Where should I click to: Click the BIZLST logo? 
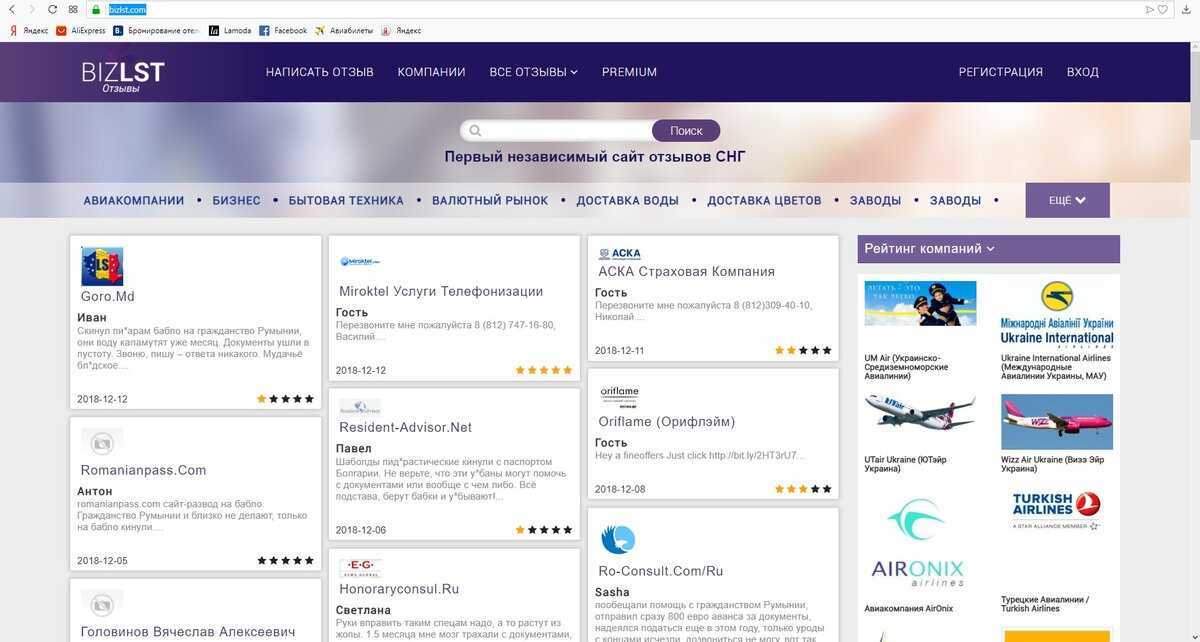point(123,76)
